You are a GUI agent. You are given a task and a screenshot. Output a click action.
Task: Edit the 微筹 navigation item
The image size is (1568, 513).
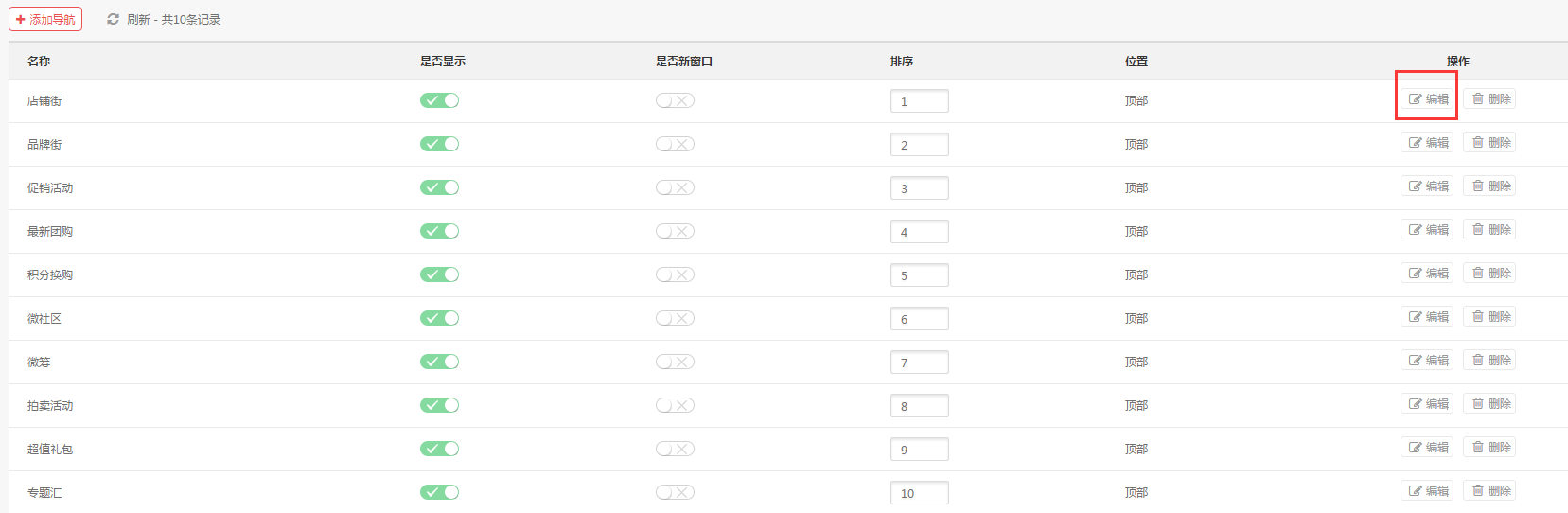pyautogui.click(x=1427, y=360)
